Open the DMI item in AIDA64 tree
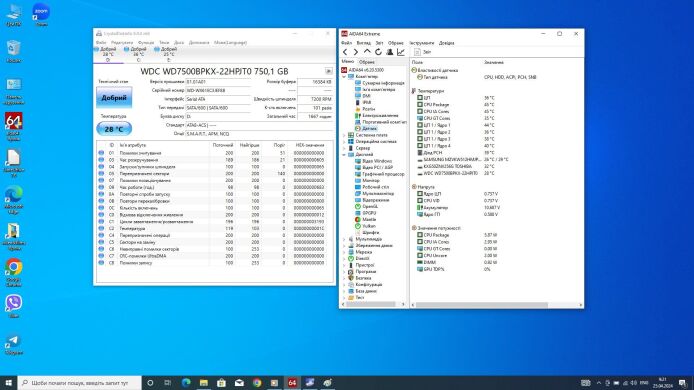Screen dimensions: 694x390 362,96
